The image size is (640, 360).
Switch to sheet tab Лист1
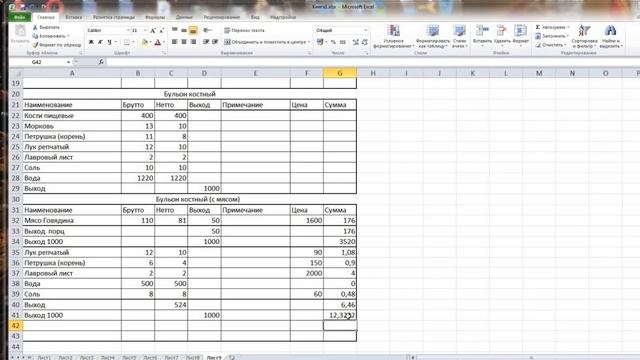(44, 358)
